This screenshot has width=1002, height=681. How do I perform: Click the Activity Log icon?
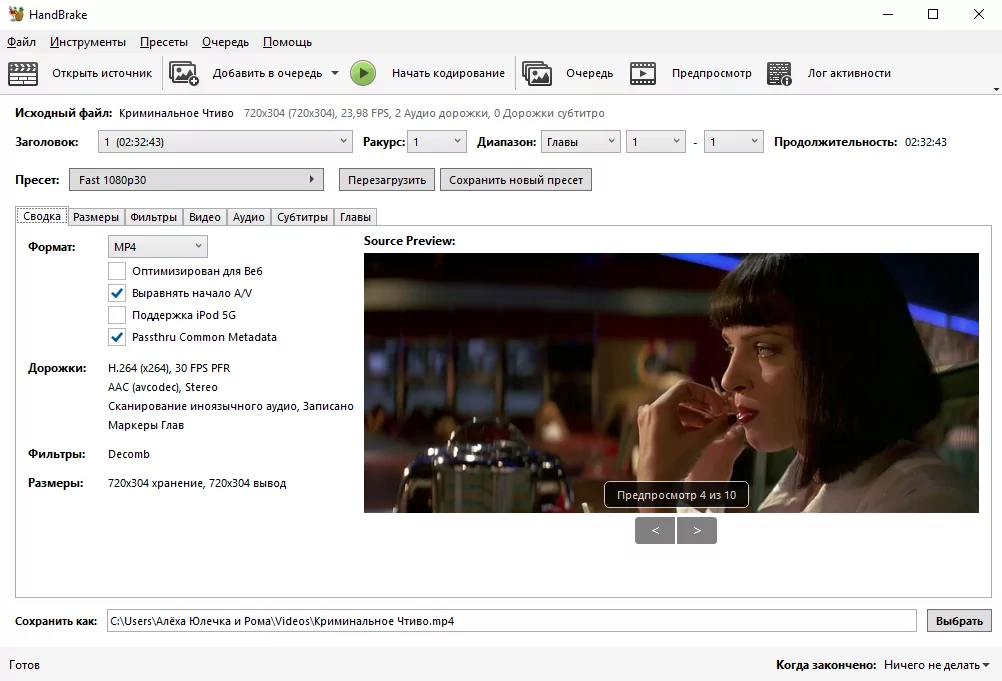(779, 73)
